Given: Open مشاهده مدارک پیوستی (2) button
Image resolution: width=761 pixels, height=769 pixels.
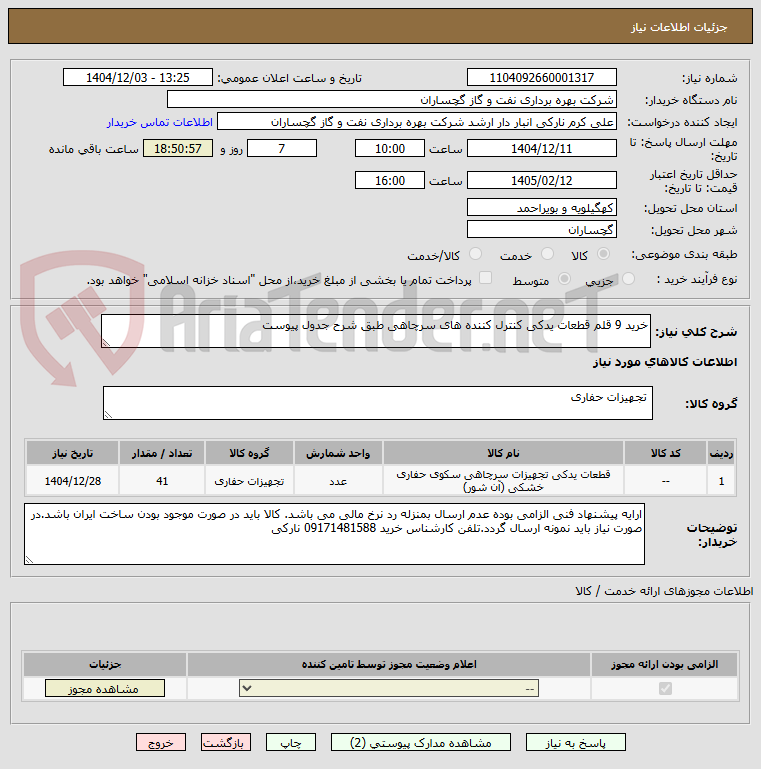Looking at the screenshot, I should point(421,743).
